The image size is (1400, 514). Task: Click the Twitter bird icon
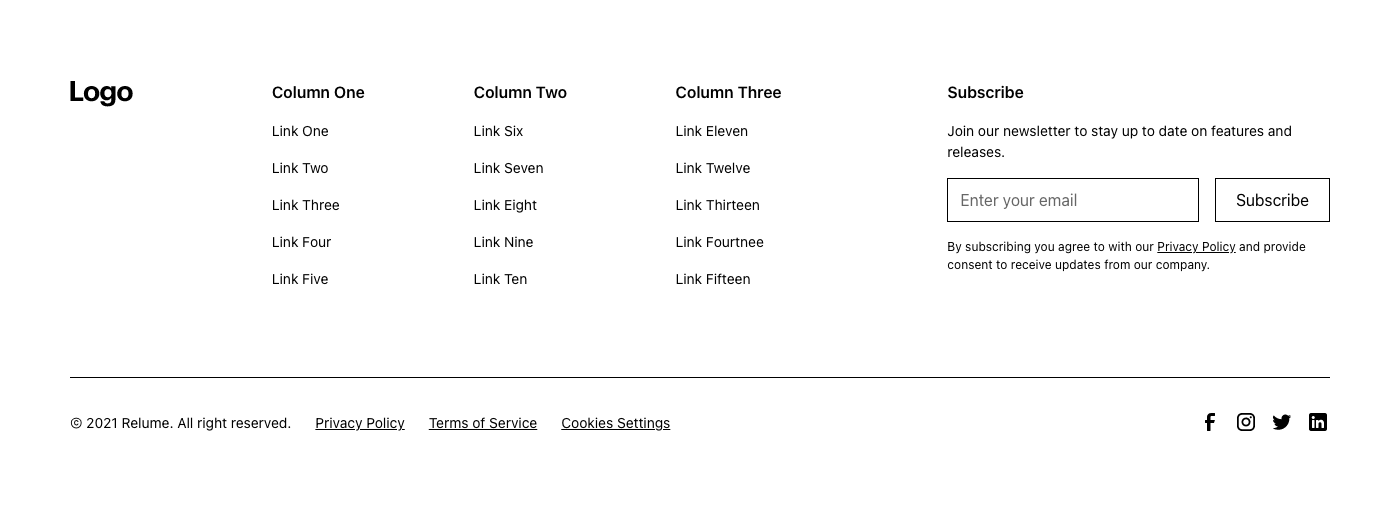1281,422
